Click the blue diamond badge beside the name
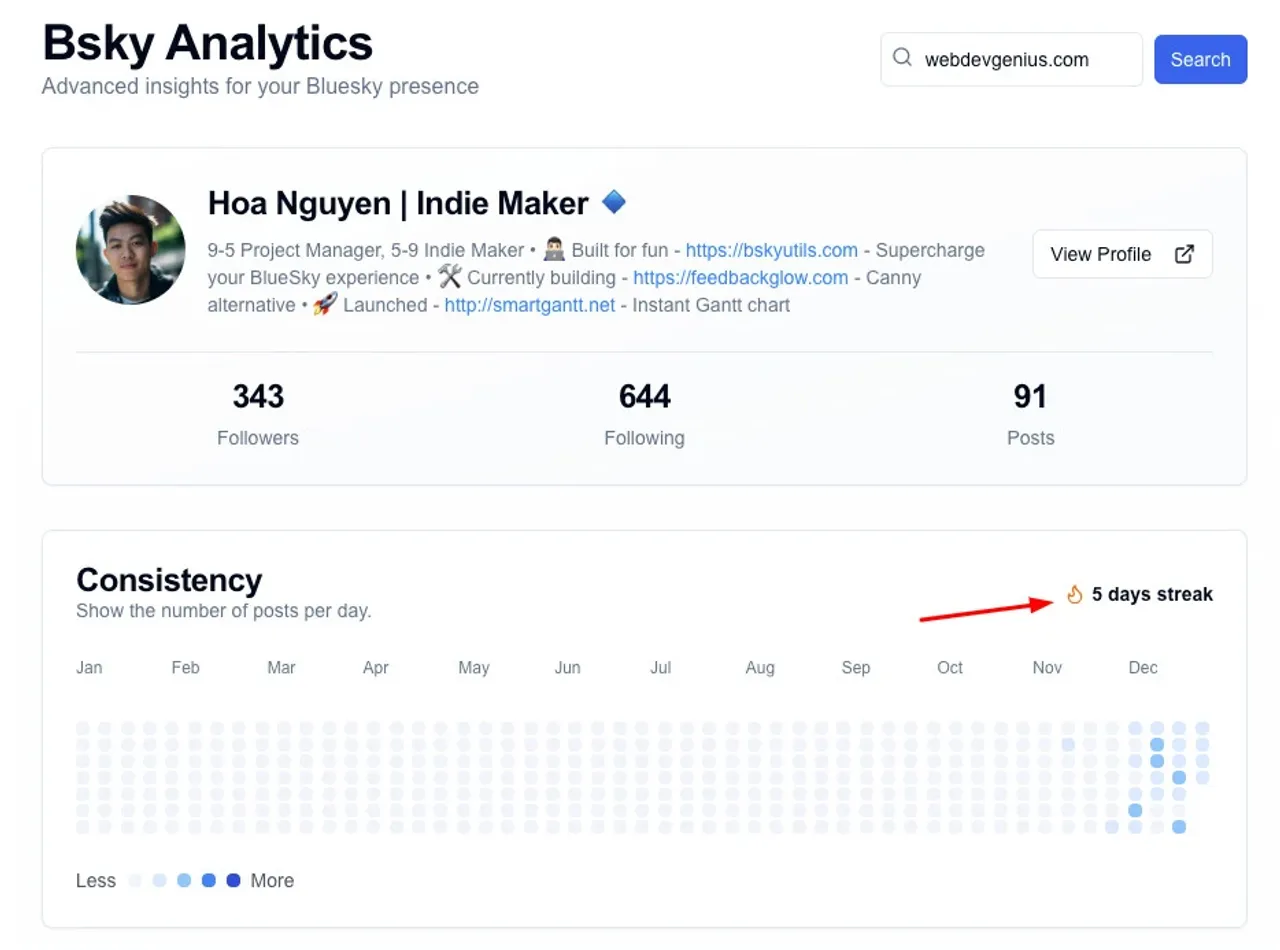This screenshot has height=950, width=1280. pos(614,203)
